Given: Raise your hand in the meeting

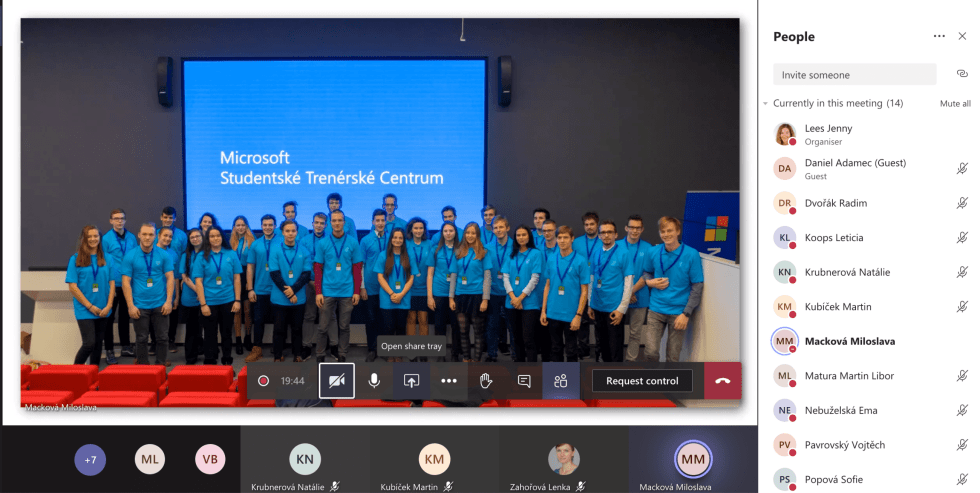Looking at the screenshot, I should 486,381.
